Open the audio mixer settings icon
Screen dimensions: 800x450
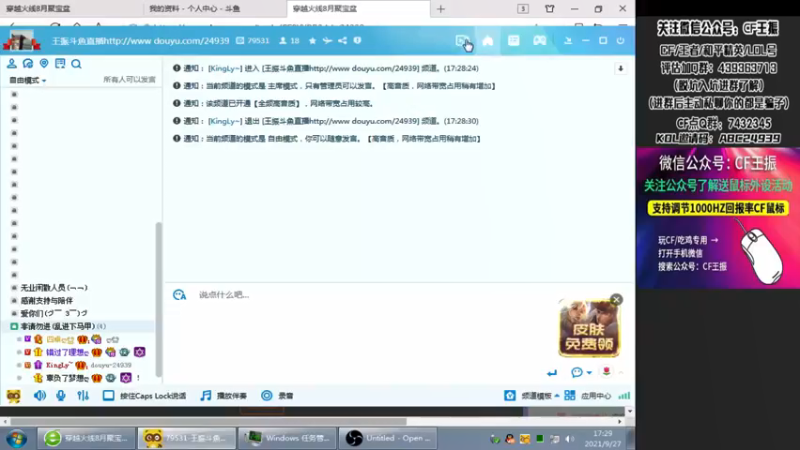coord(83,396)
